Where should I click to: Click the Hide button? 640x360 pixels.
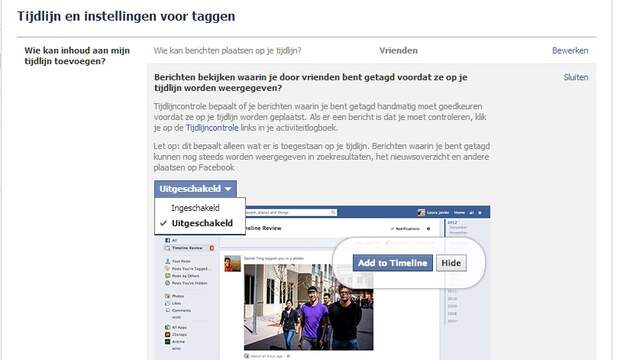click(451, 263)
